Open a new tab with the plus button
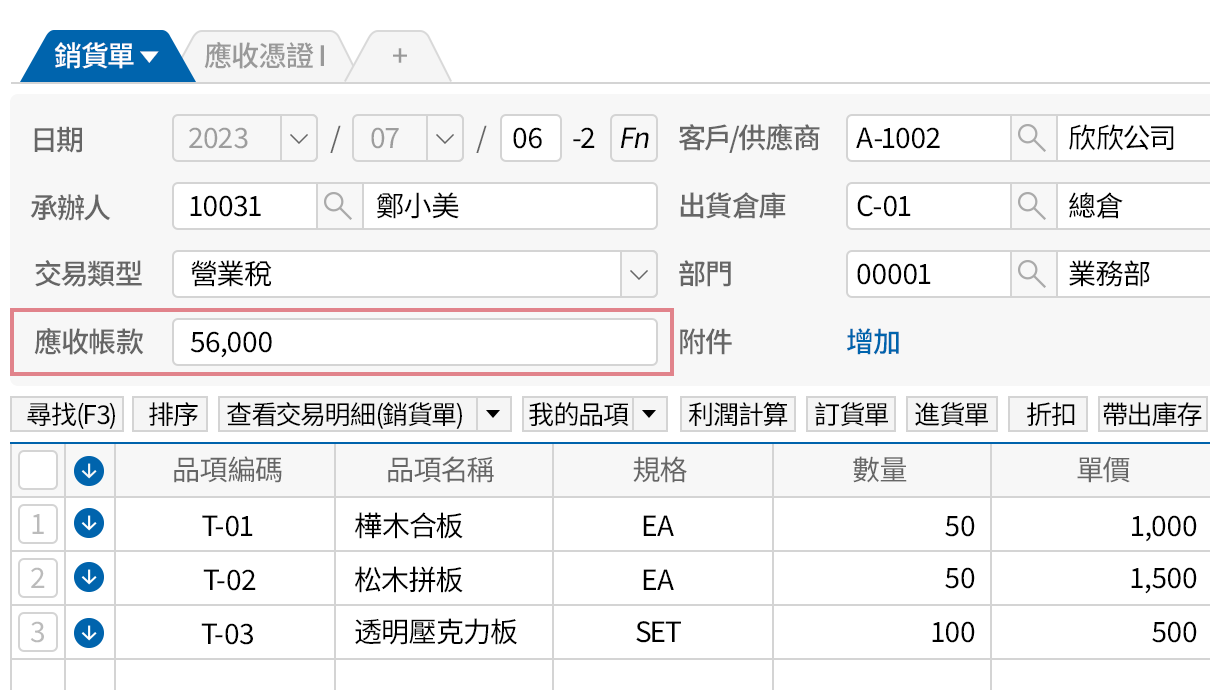 (x=399, y=56)
